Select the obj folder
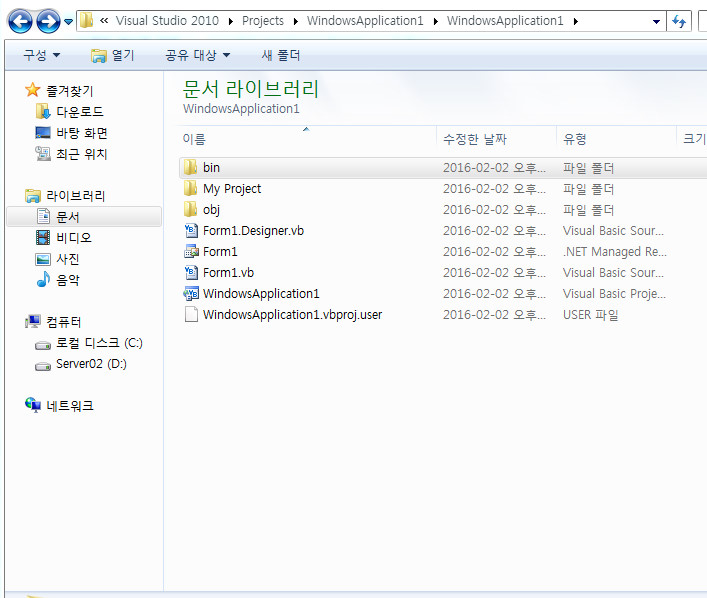 [x=211, y=210]
